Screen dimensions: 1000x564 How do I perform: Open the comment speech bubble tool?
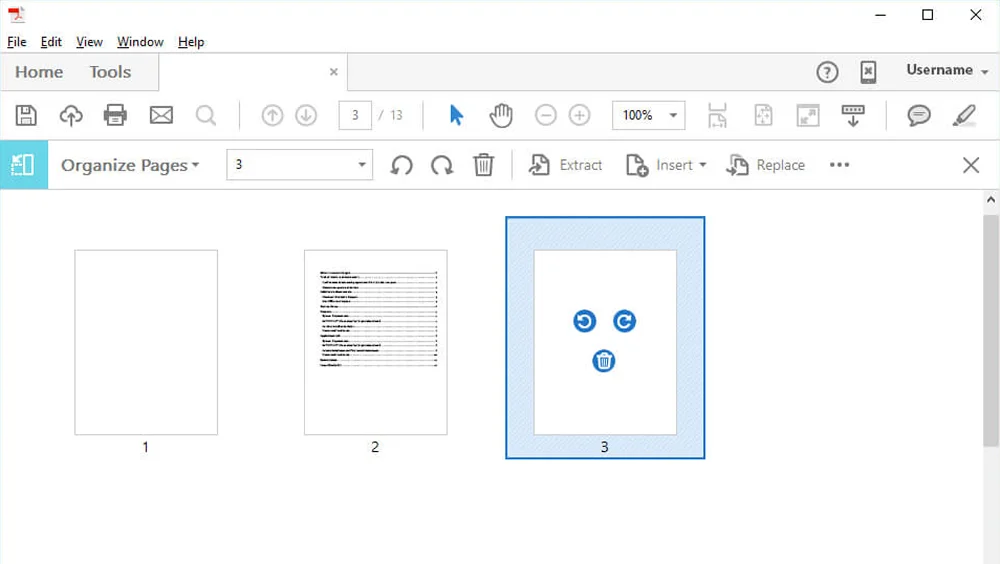tap(919, 115)
